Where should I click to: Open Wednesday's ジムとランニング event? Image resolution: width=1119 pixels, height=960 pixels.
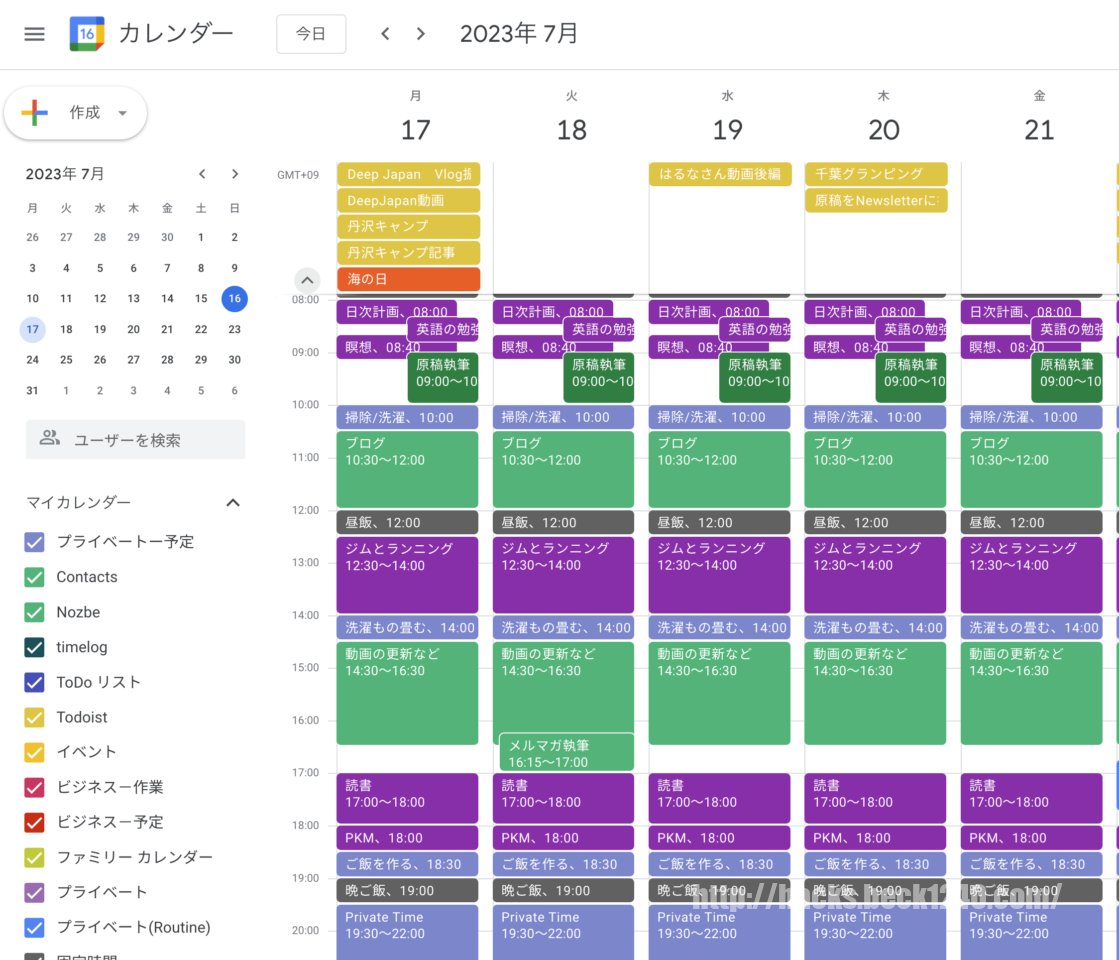coord(719,575)
